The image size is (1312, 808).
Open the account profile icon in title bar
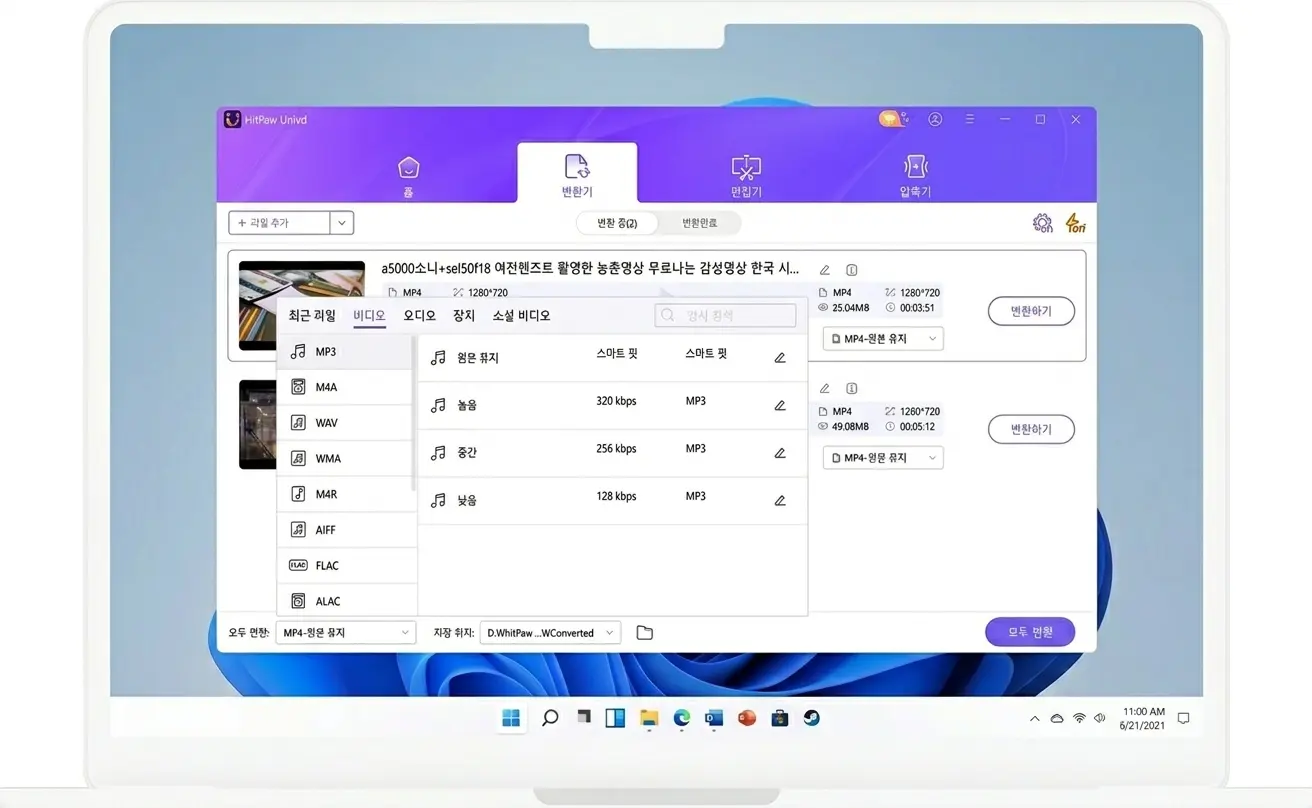coord(935,119)
